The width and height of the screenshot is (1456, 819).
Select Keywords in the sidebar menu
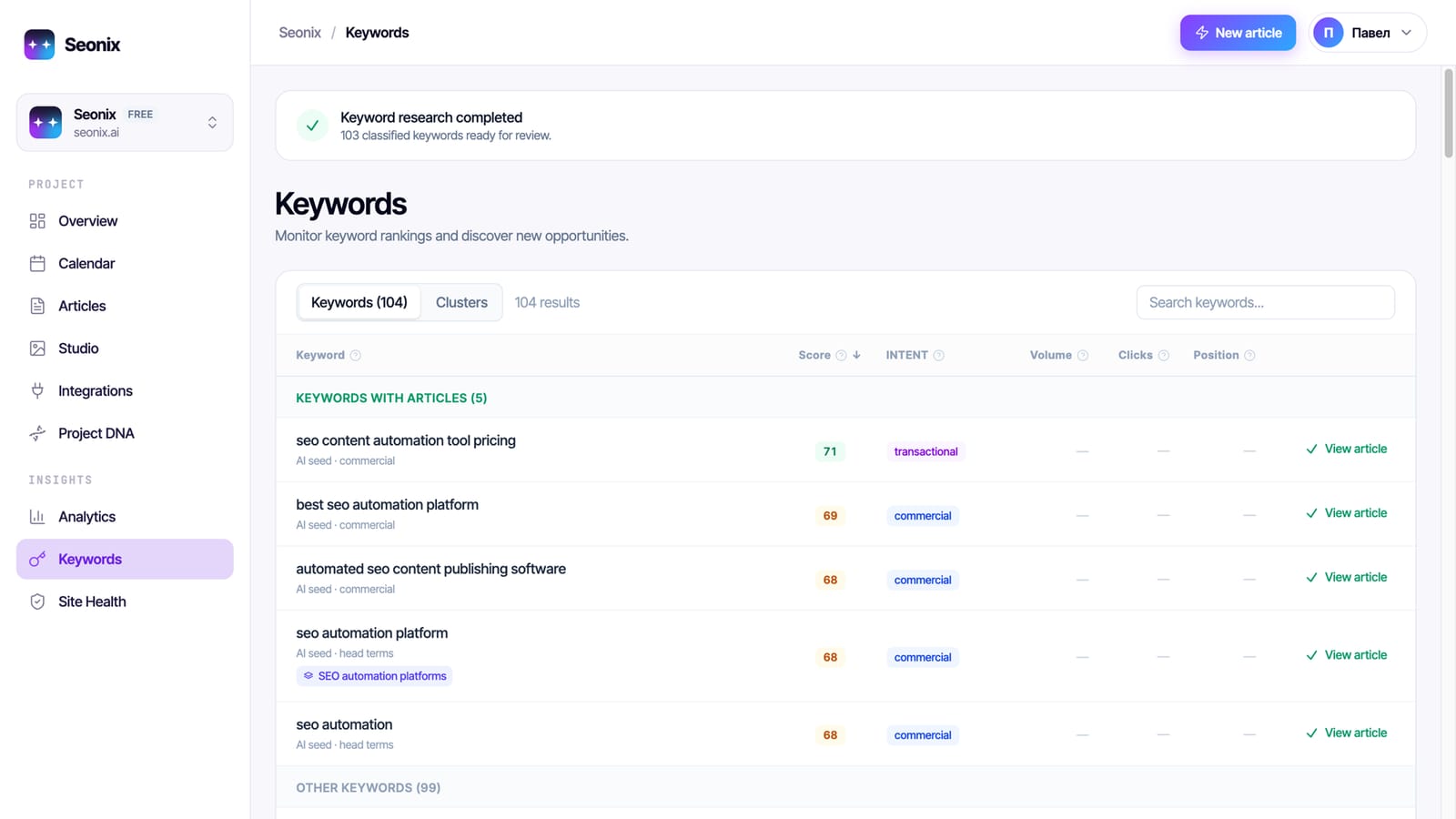point(125,559)
